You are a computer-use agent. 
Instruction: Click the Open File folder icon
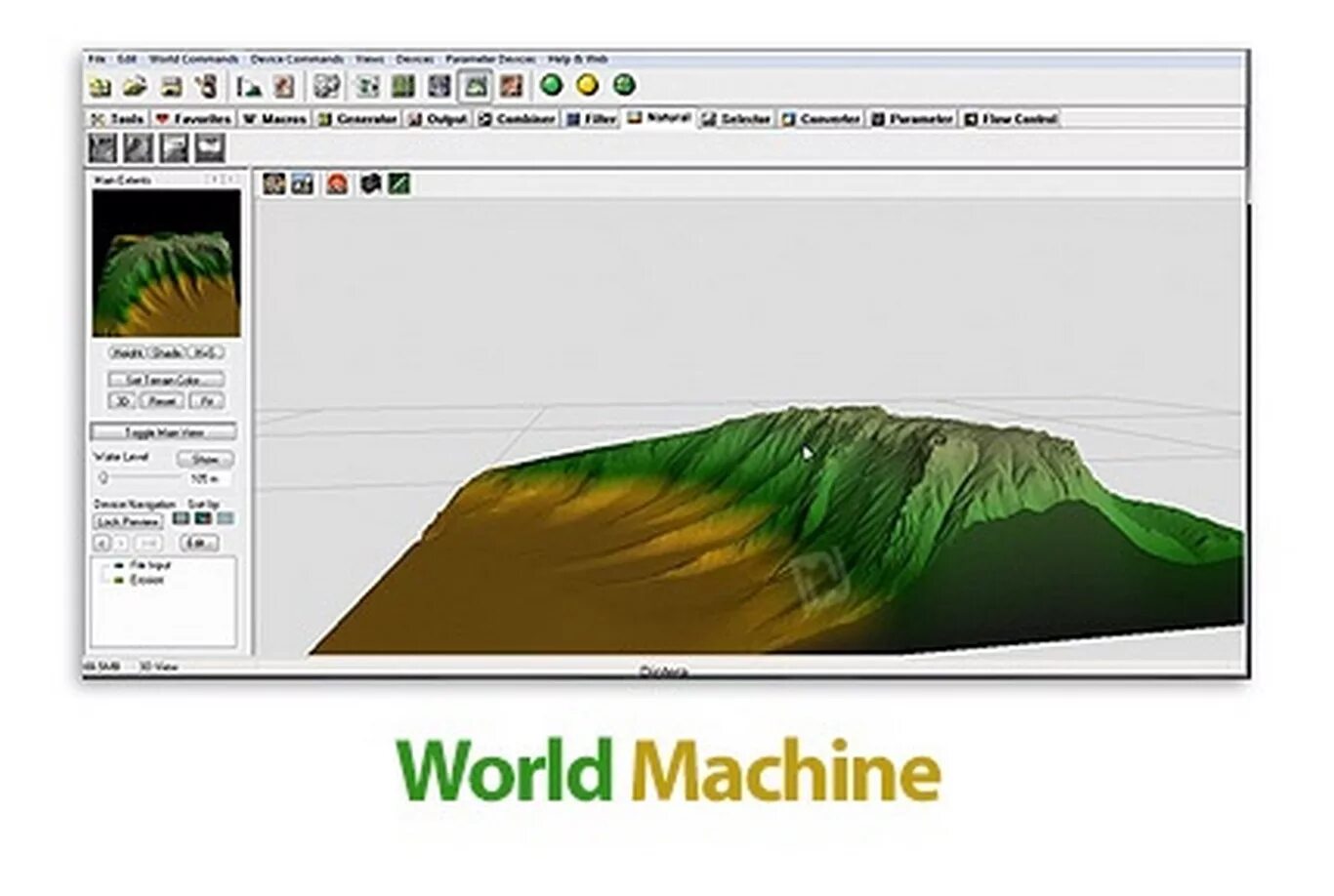click(x=135, y=87)
